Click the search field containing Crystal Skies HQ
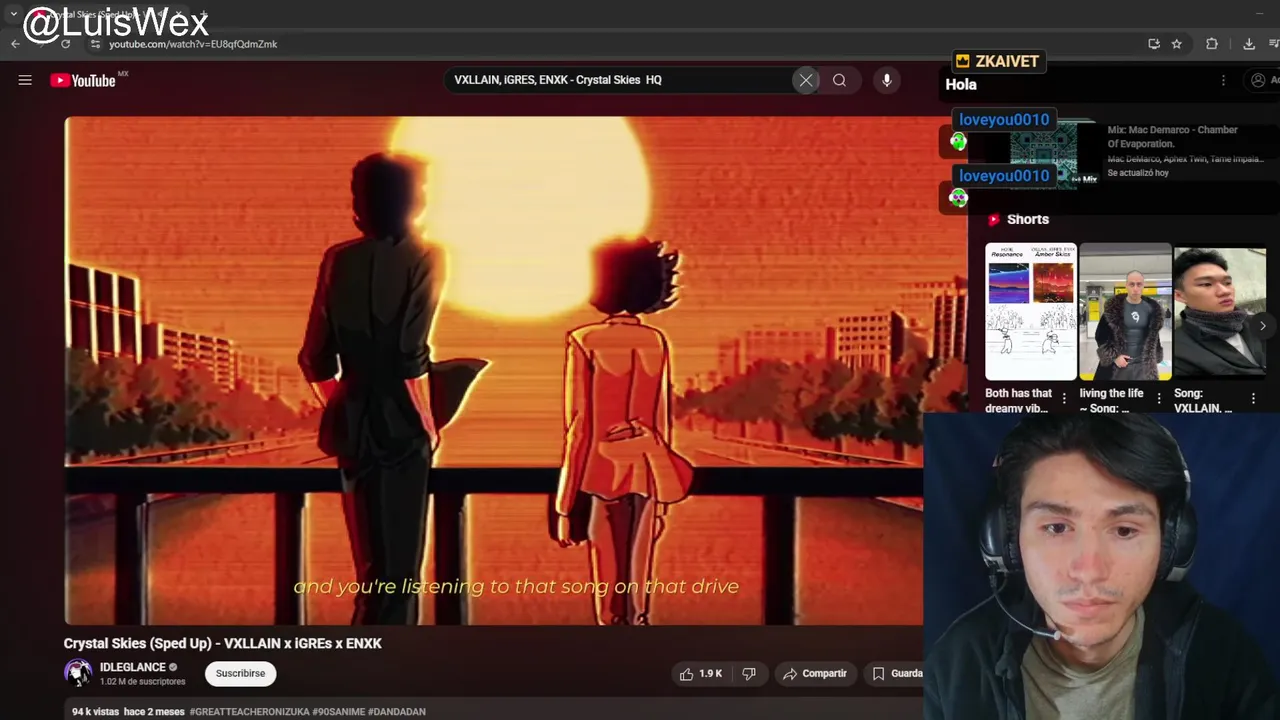This screenshot has height=720, width=1280. pos(620,80)
